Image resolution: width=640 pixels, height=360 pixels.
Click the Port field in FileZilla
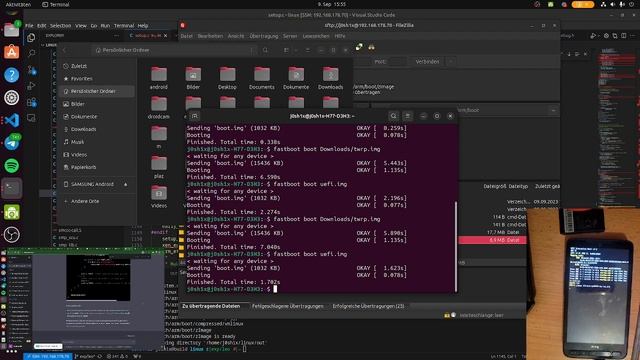[396, 62]
